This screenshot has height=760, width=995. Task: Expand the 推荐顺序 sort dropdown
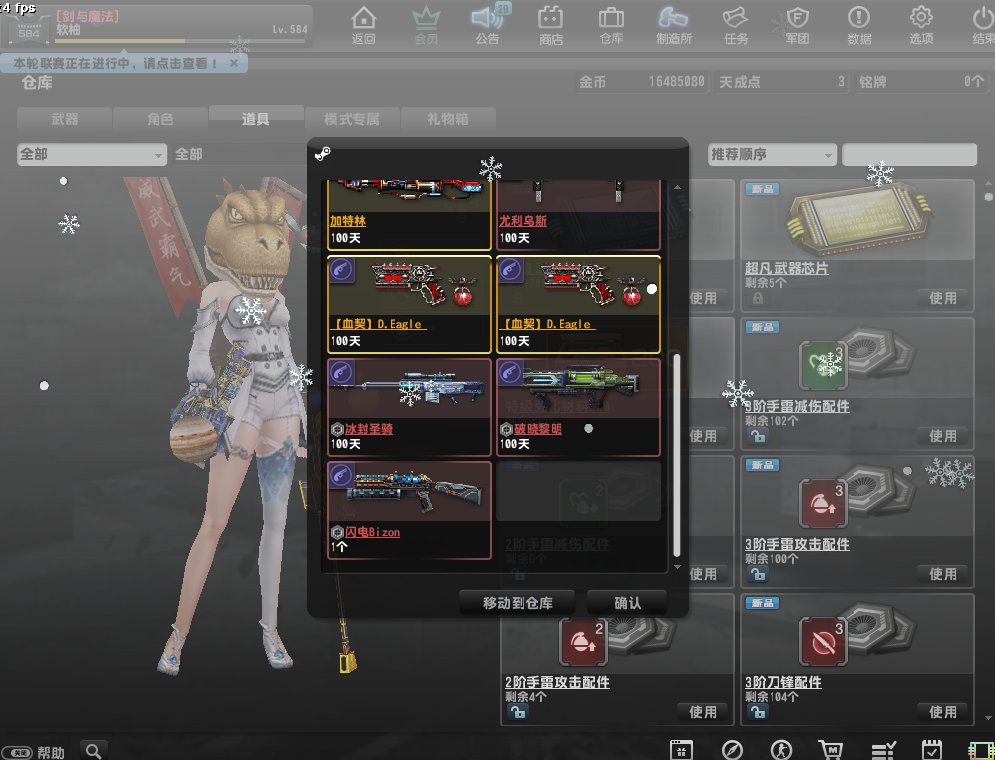point(772,154)
